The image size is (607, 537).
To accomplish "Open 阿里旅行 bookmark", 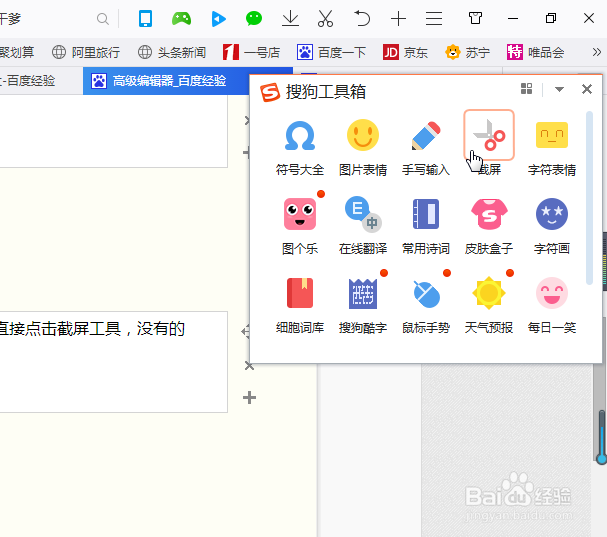I will (x=86, y=52).
